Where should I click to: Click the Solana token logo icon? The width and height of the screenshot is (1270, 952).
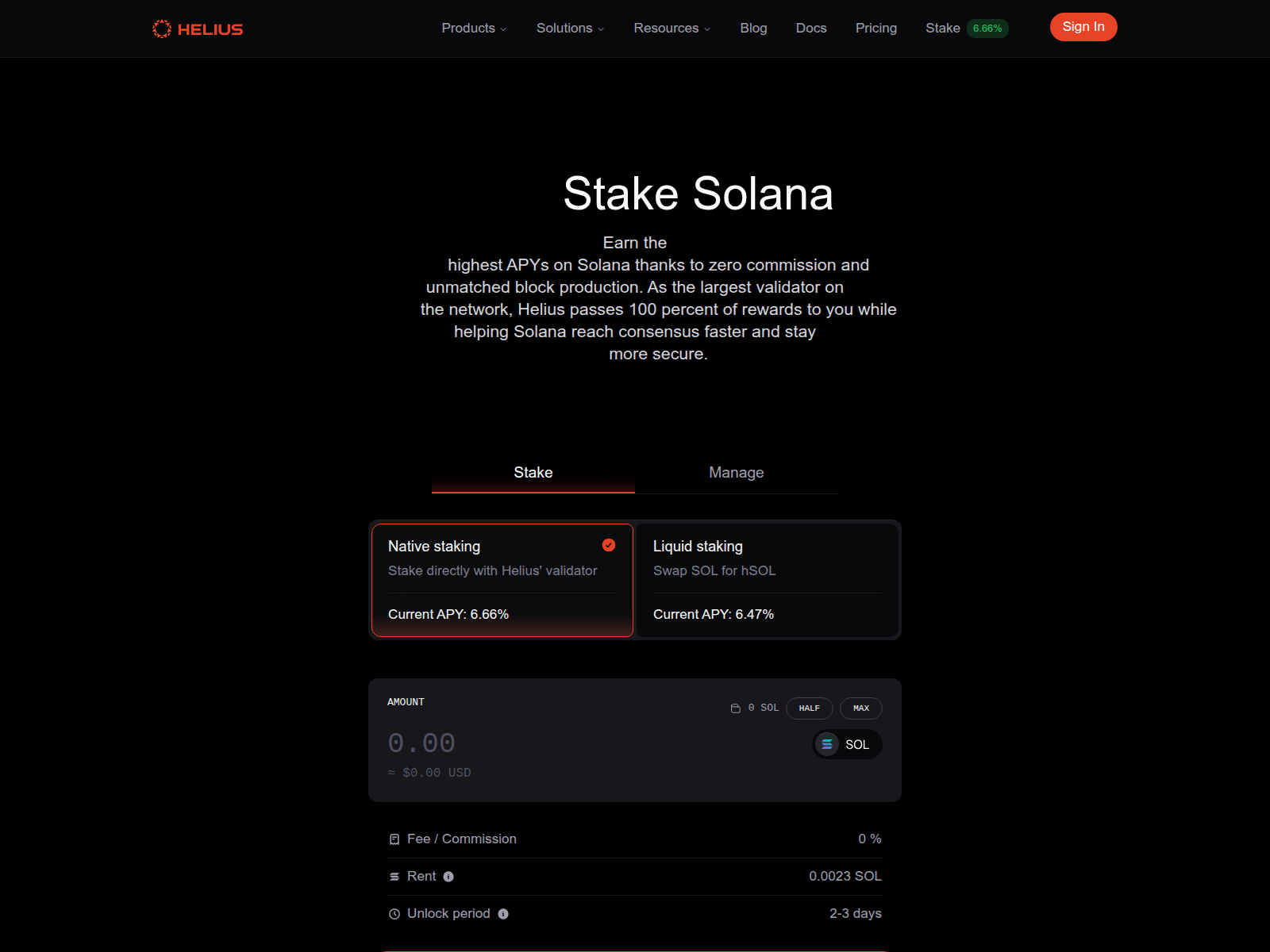(827, 744)
